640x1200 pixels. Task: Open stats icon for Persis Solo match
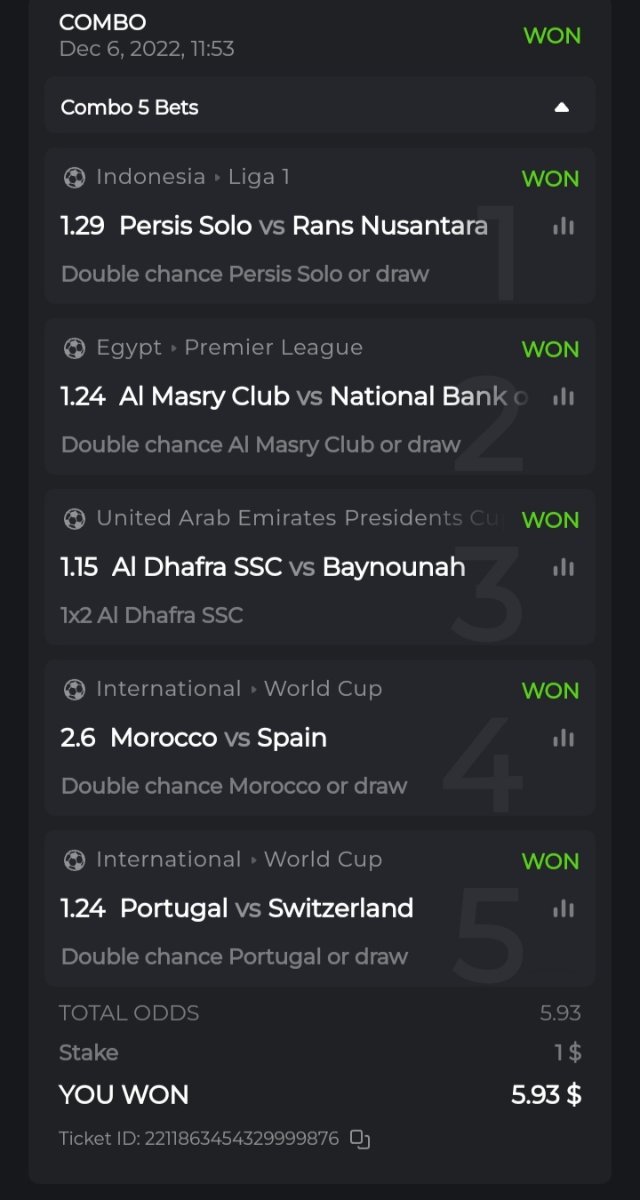coord(563,227)
